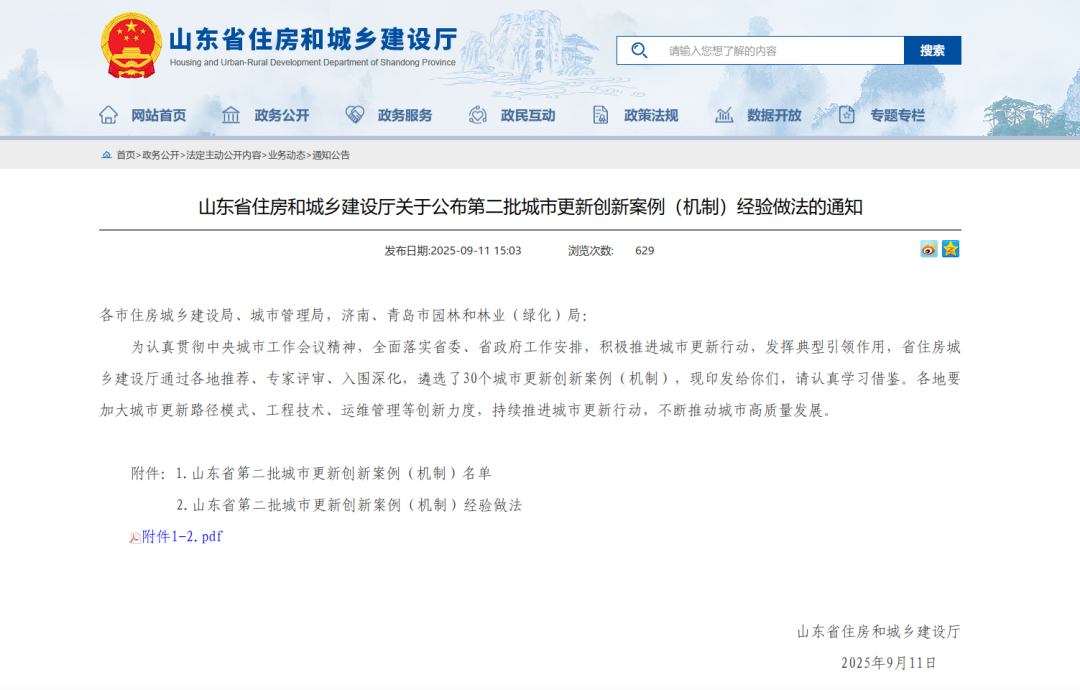
Task: Click the closing date 2025年9月11日
Action: click(889, 662)
